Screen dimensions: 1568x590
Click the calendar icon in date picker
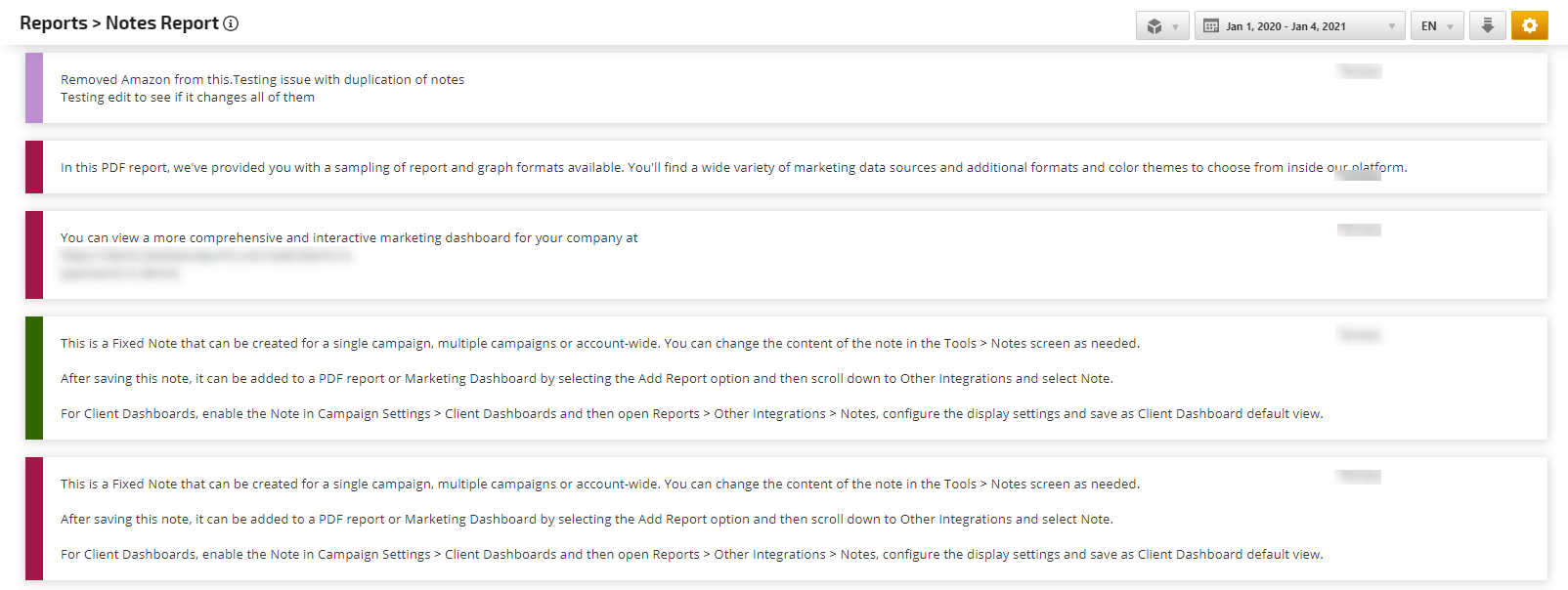[x=1211, y=26]
